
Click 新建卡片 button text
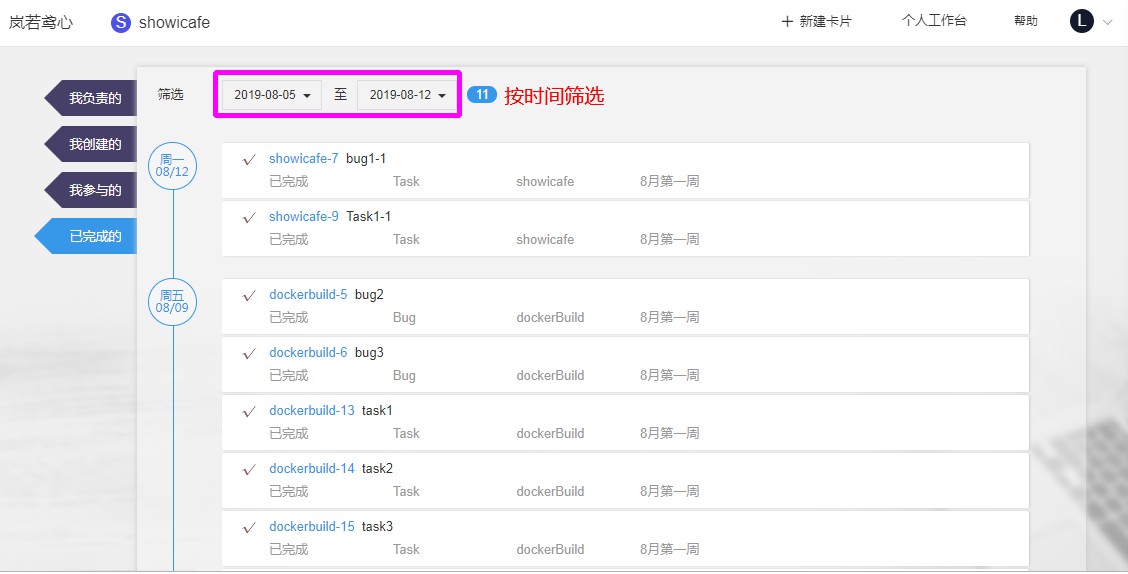pos(825,22)
